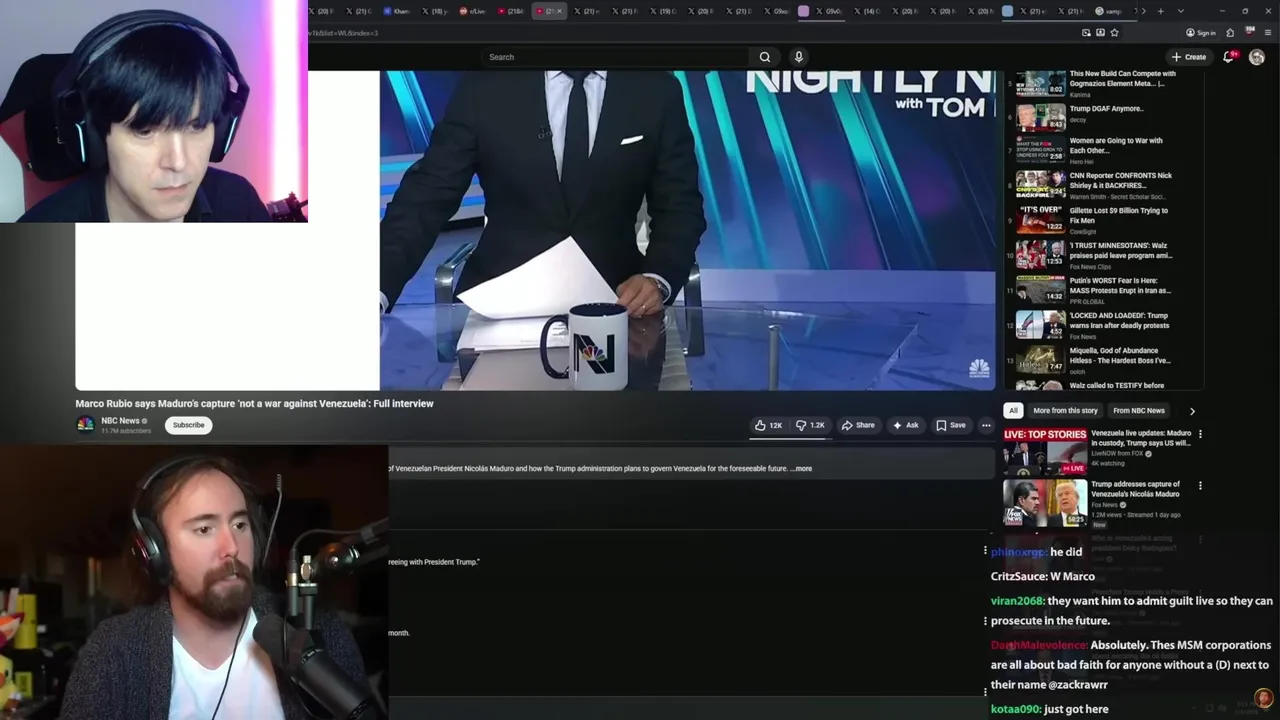Switch to the r/Live browser tab
The height and width of the screenshot is (720, 1280).
coord(474,11)
